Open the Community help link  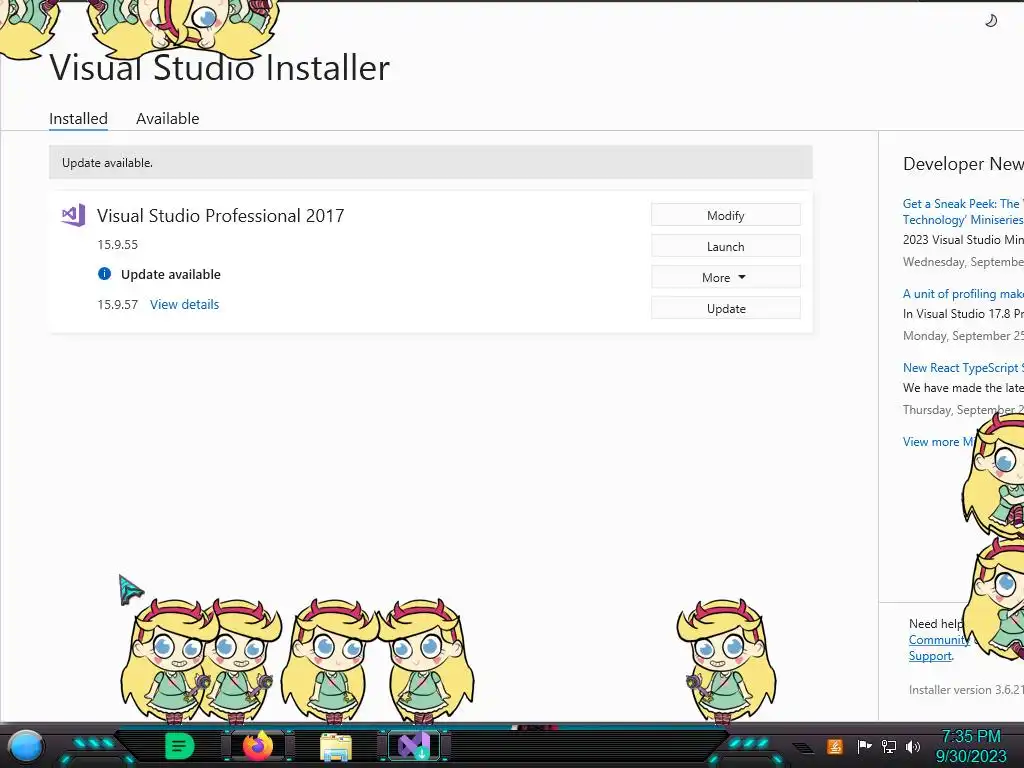pyautogui.click(x=938, y=640)
